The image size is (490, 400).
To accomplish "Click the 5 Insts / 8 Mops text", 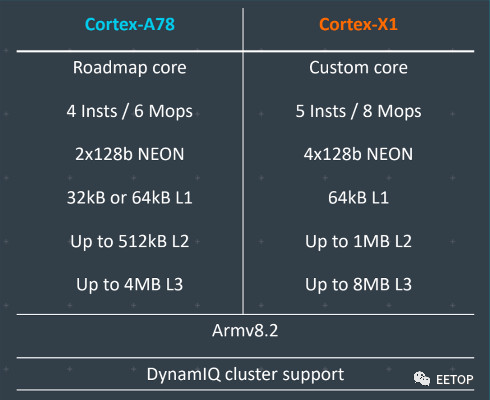I will (358, 111).
